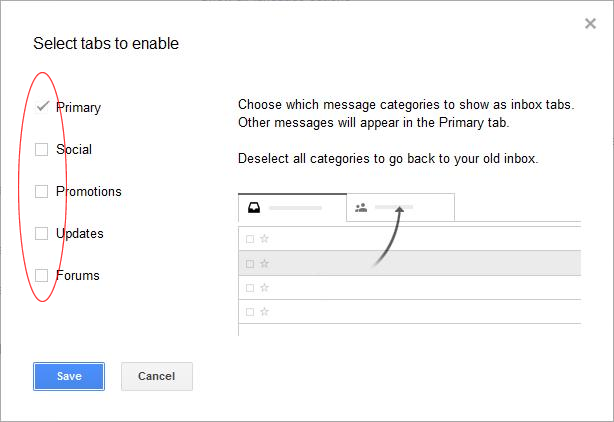Click the inbox tray icon in preview
This screenshot has width=614, height=422.
click(255, 208)
